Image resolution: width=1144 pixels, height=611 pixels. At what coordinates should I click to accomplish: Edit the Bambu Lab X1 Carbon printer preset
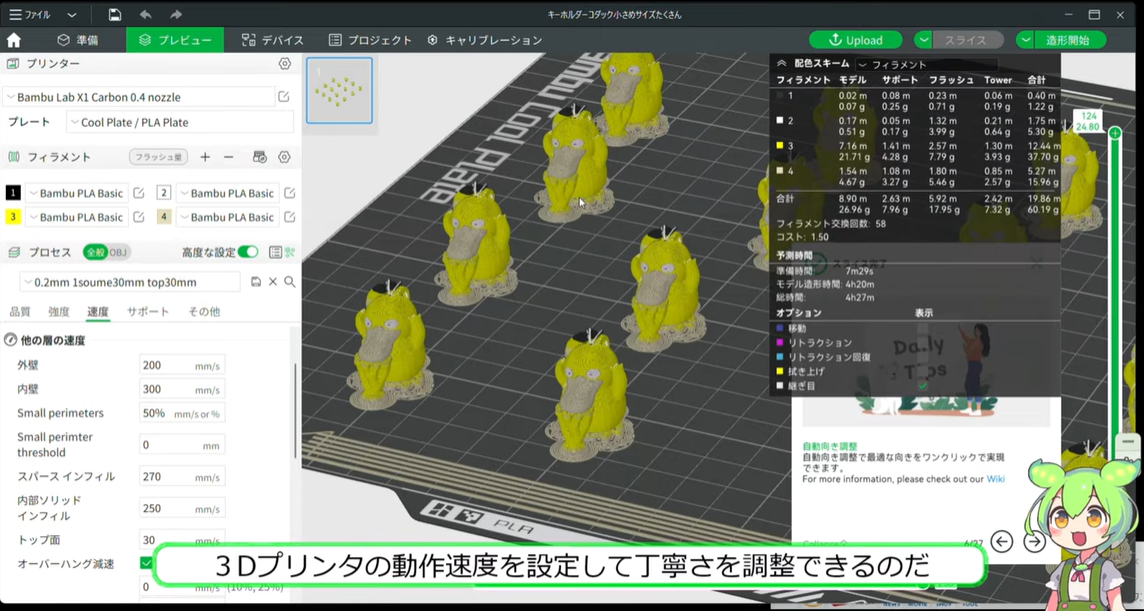pos(284,96)
